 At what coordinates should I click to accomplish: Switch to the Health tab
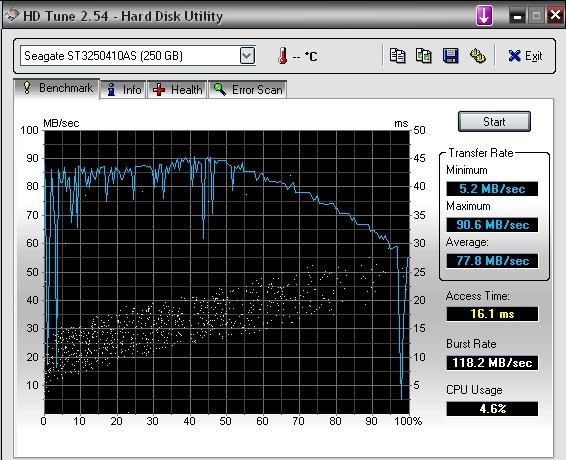(177, 89)
